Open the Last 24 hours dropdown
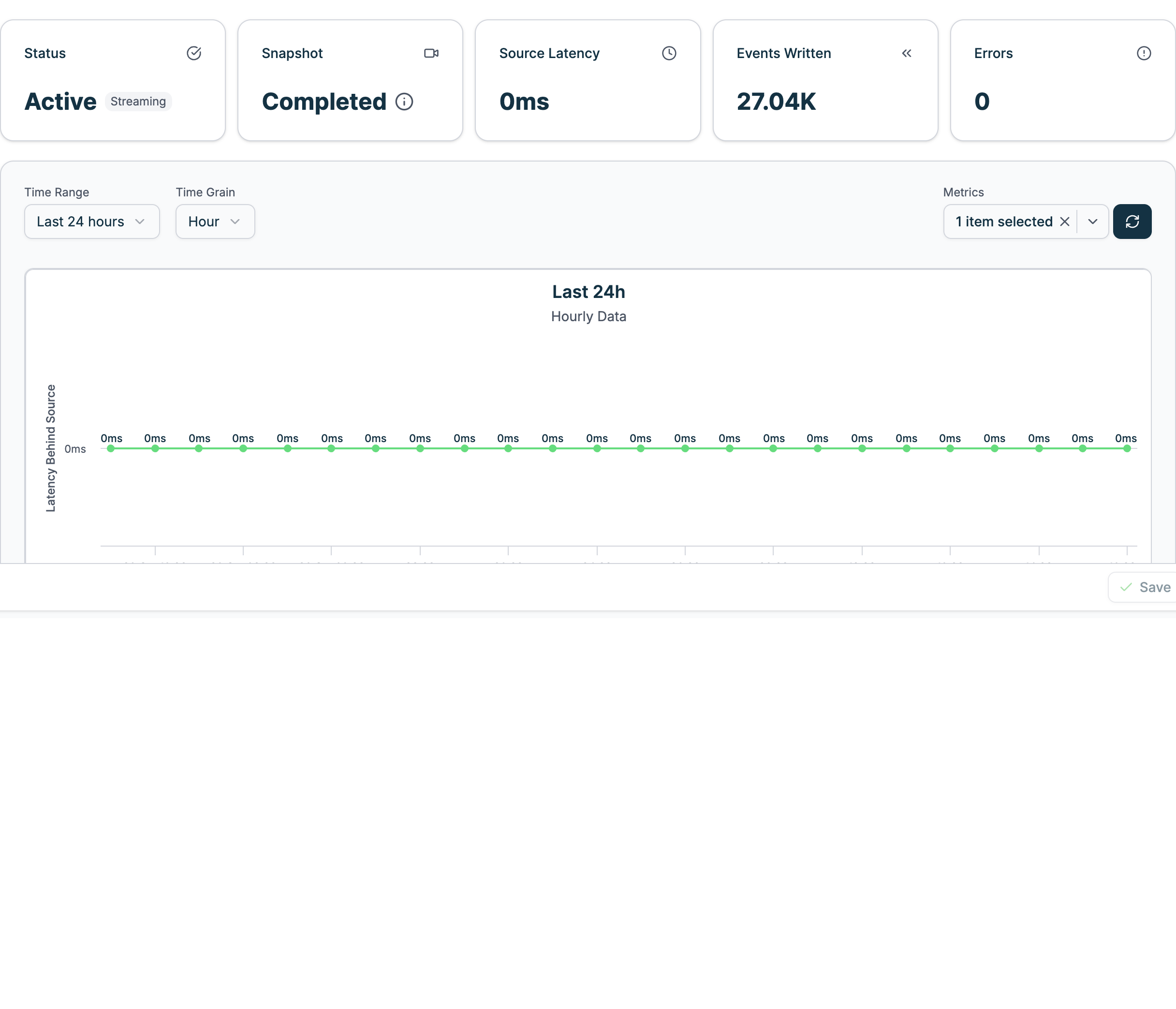1176x1009 pixels. pyautogui.click(x=92, y=222)
